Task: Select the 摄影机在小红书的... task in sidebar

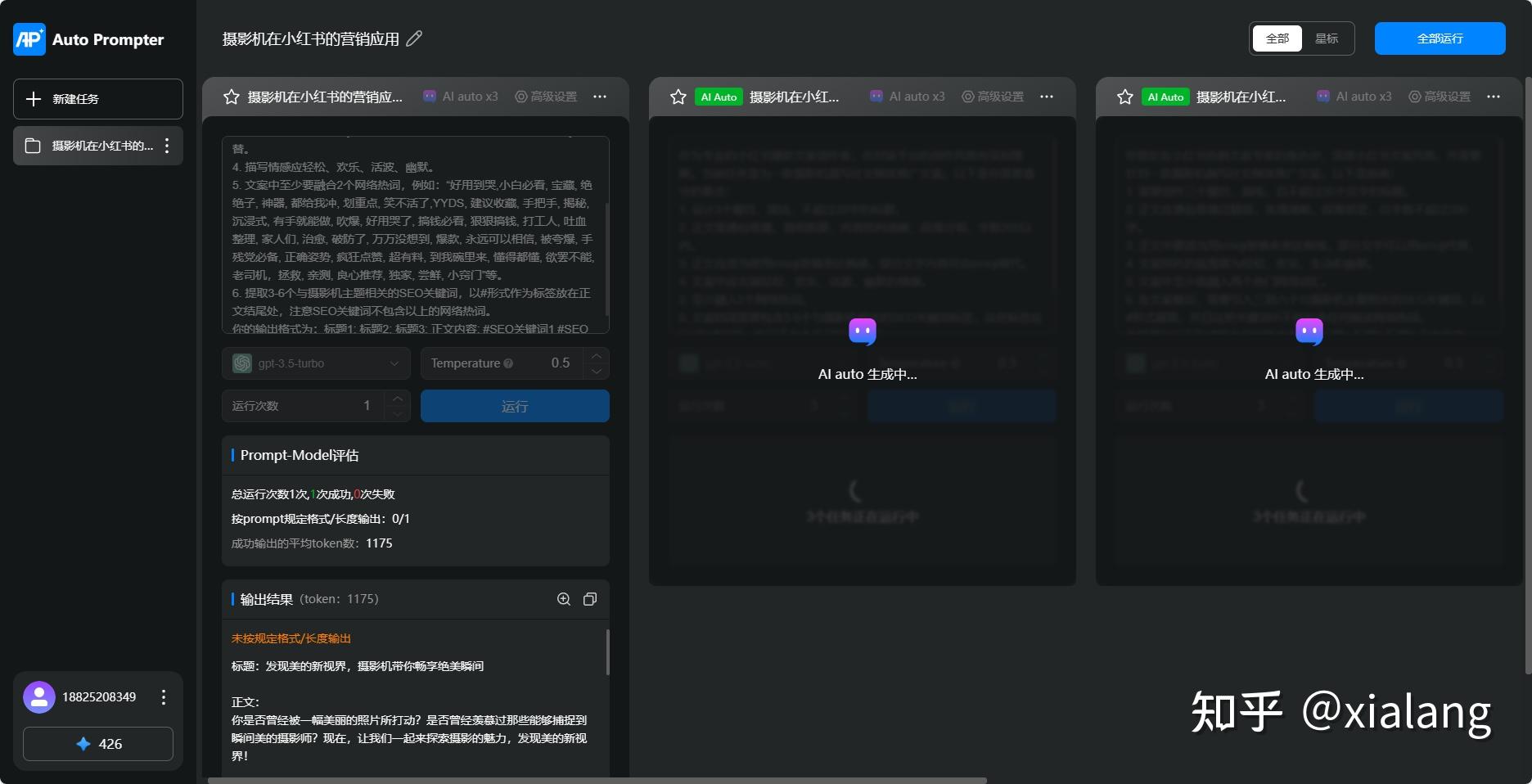Action: (98, 146)
